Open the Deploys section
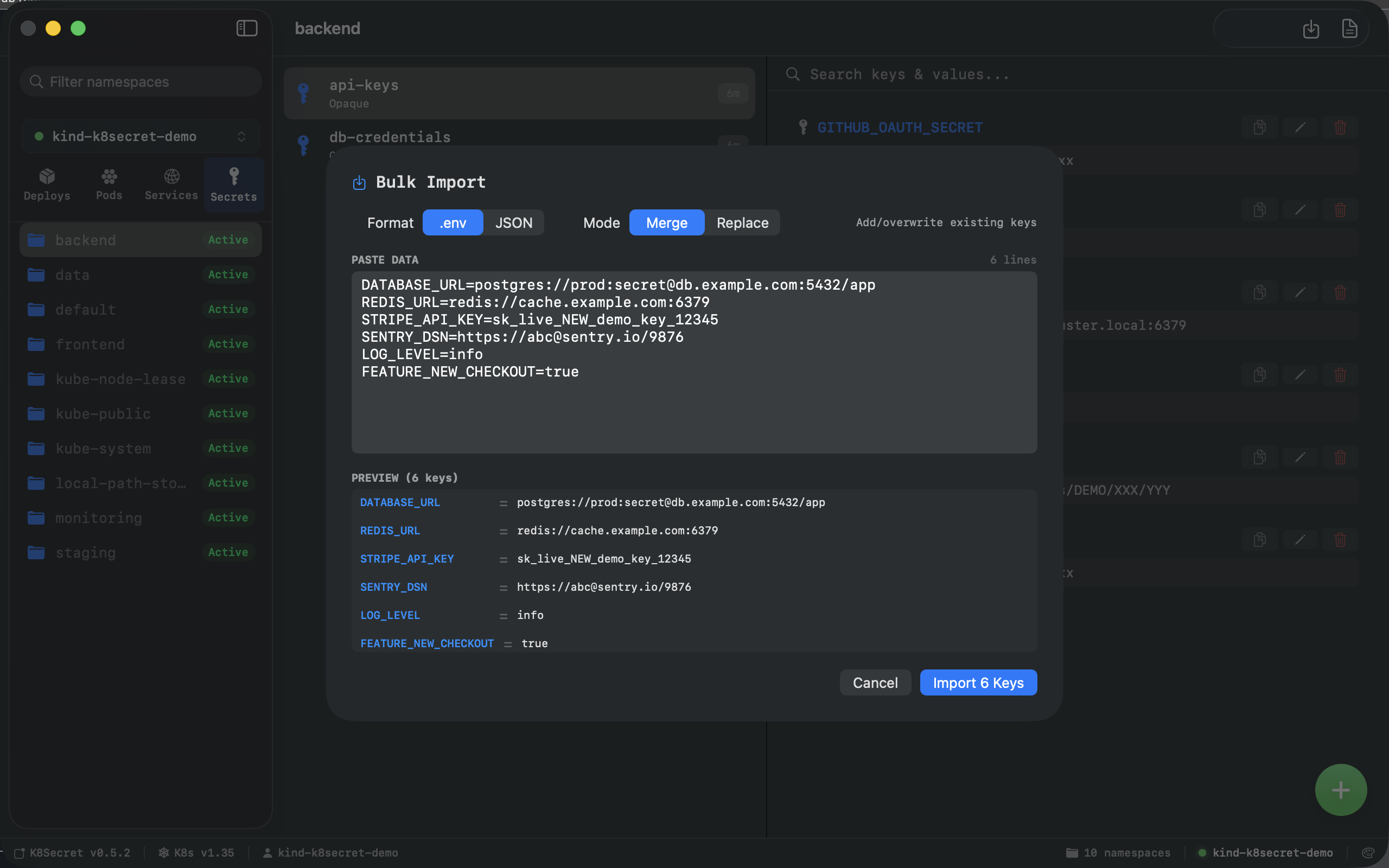 pos(47,185)
